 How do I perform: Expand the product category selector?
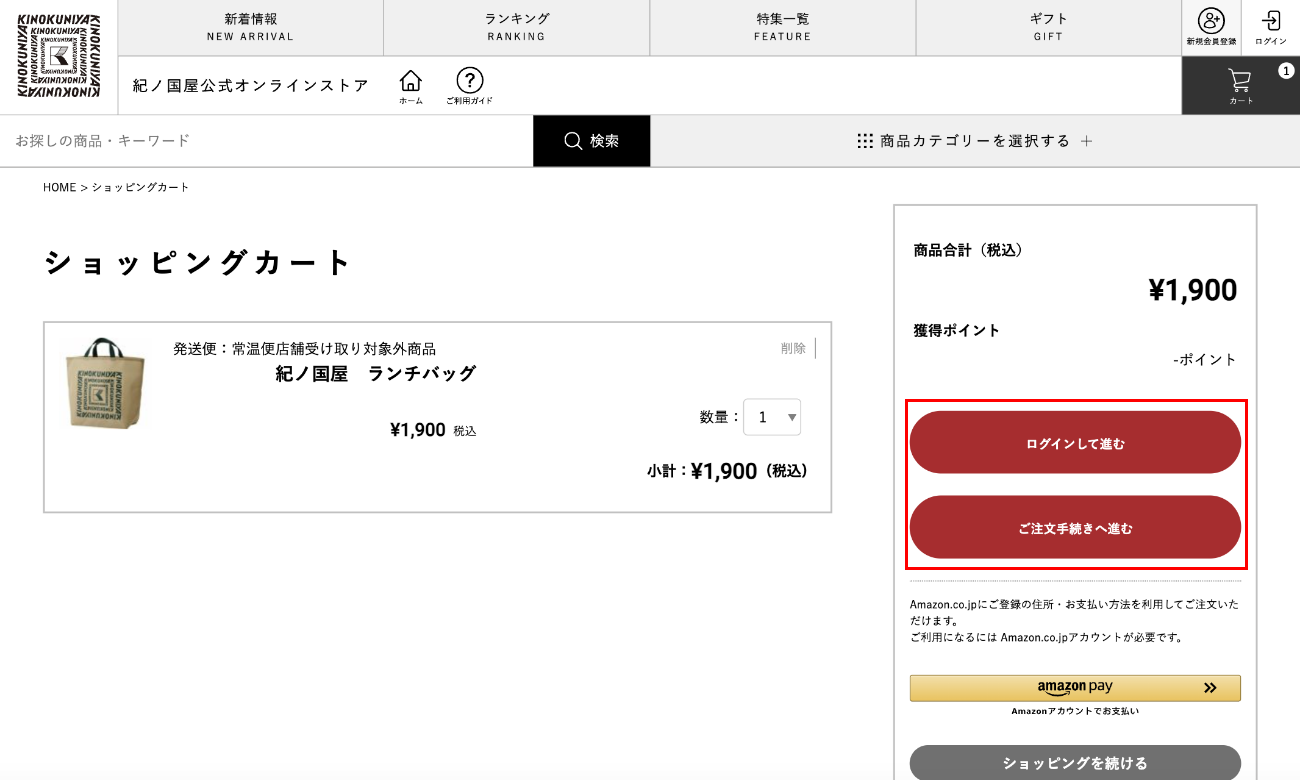[975, 141]
